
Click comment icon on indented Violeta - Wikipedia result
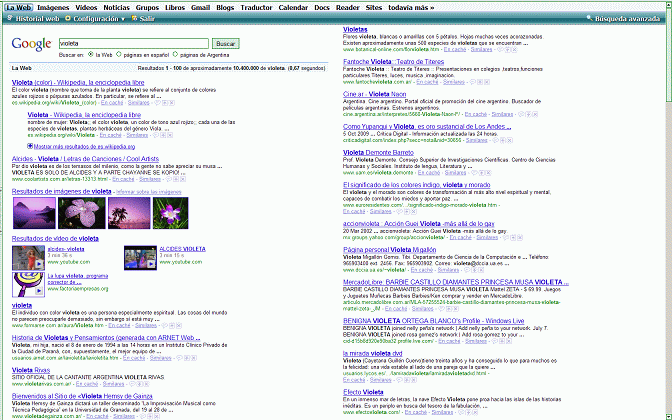(156, 135)
